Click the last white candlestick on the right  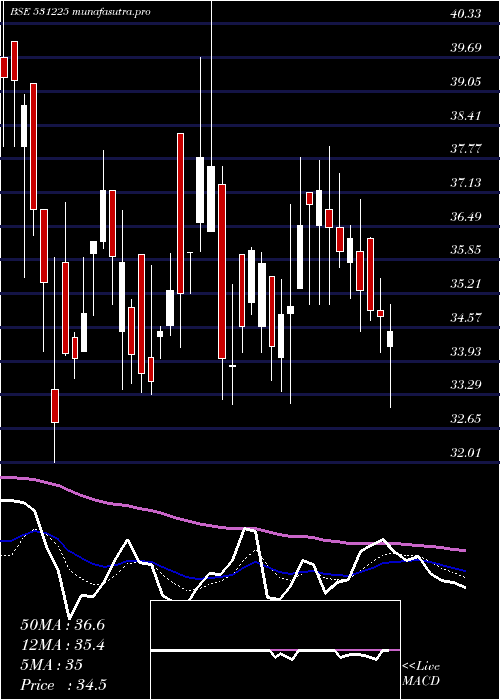click(x=390, y=339)
